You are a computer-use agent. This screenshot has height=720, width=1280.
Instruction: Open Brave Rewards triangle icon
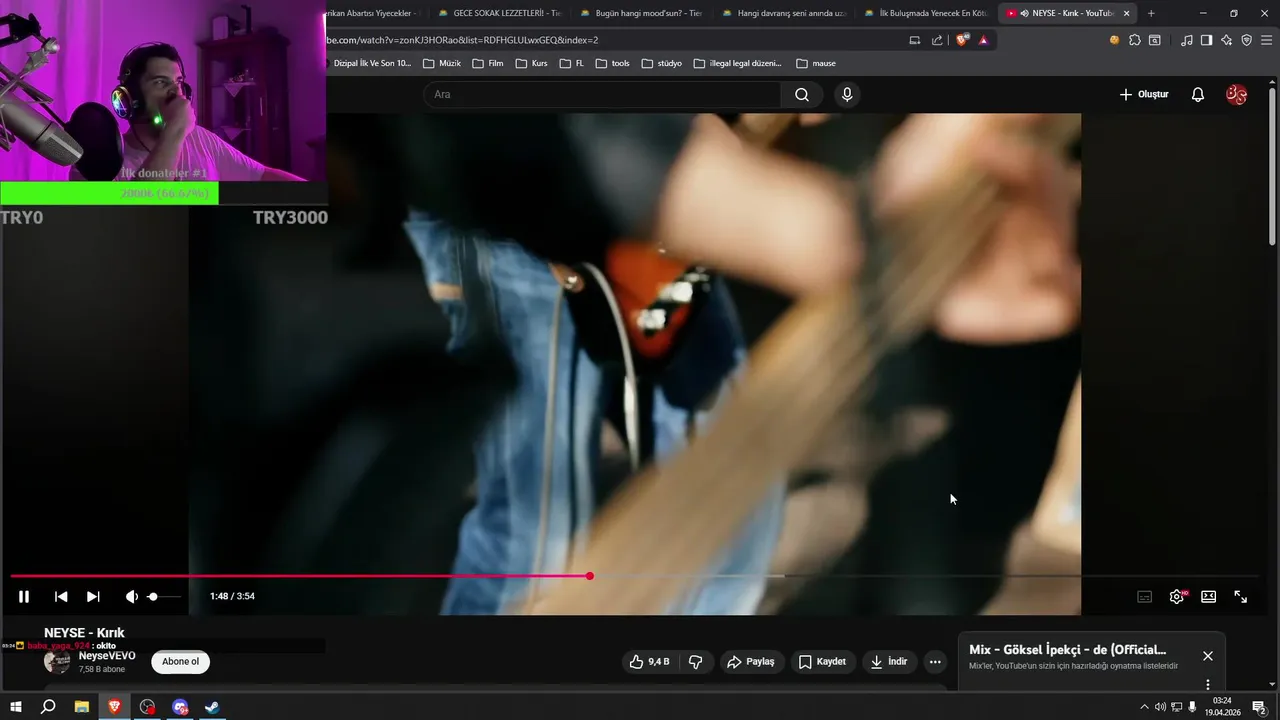pos(984,40)
